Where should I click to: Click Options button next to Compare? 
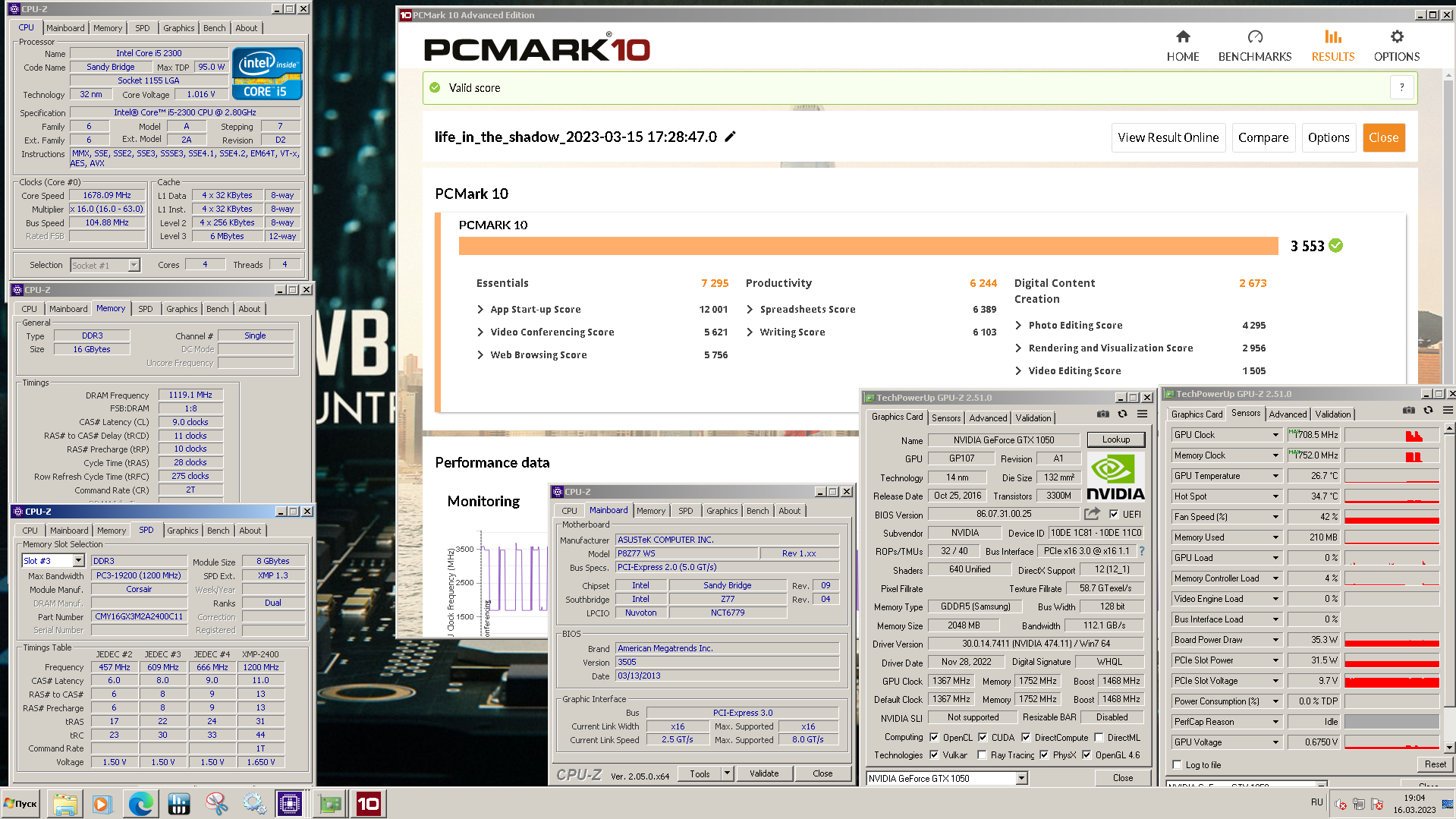pyautogui.click(x=1329, y=137)
